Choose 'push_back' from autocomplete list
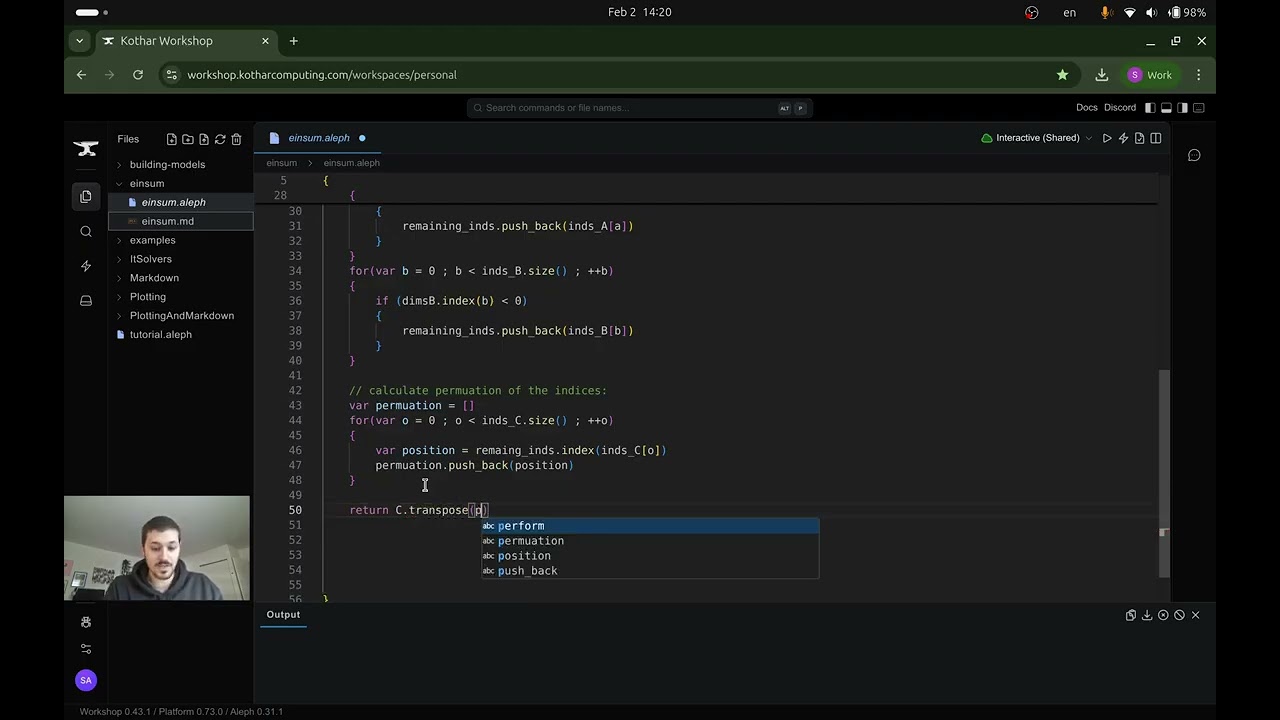 [x=650, y=571]
